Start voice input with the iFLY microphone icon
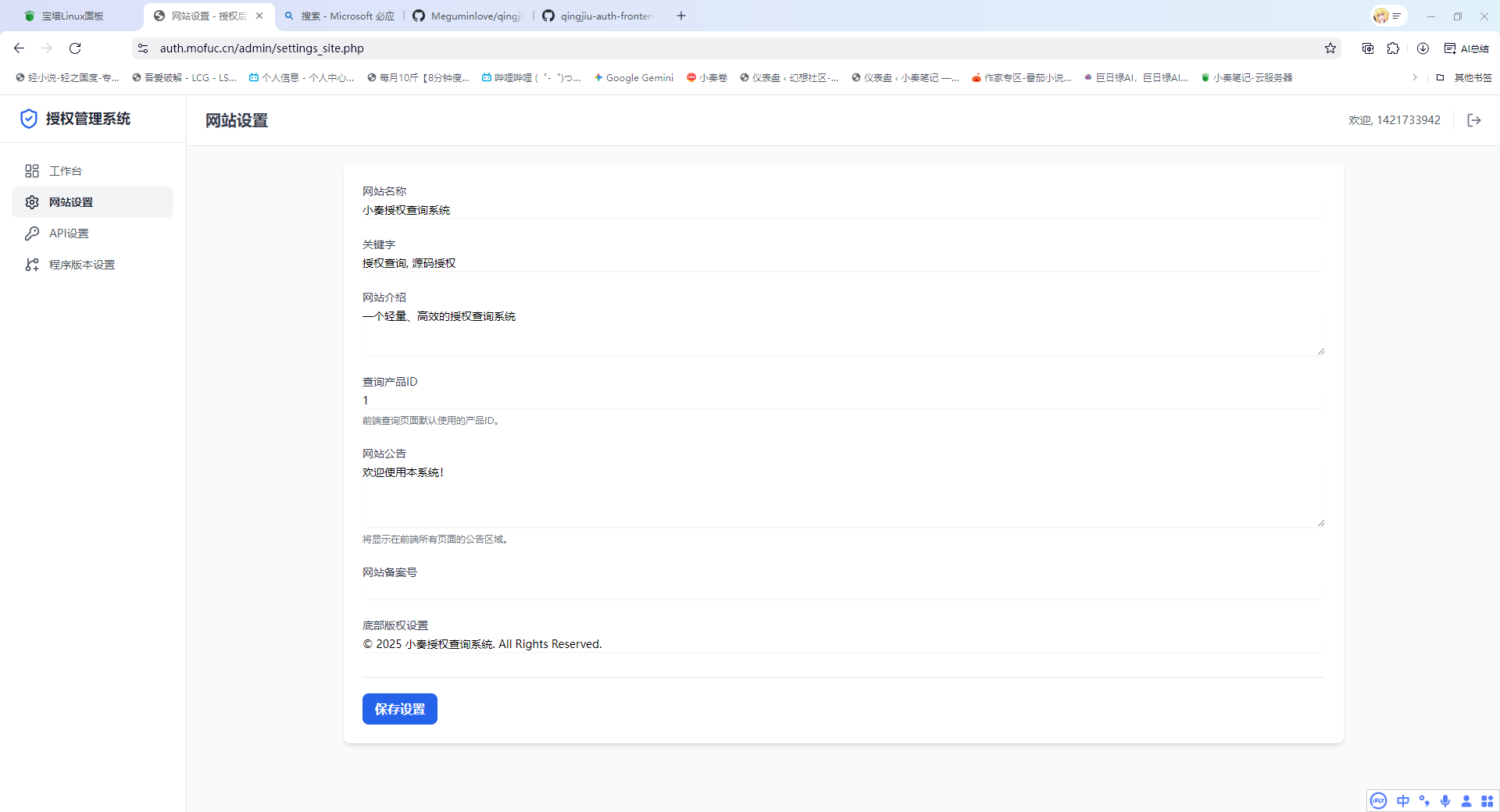The width and height of the screenshot is (1500, 812). point(1445,800)
